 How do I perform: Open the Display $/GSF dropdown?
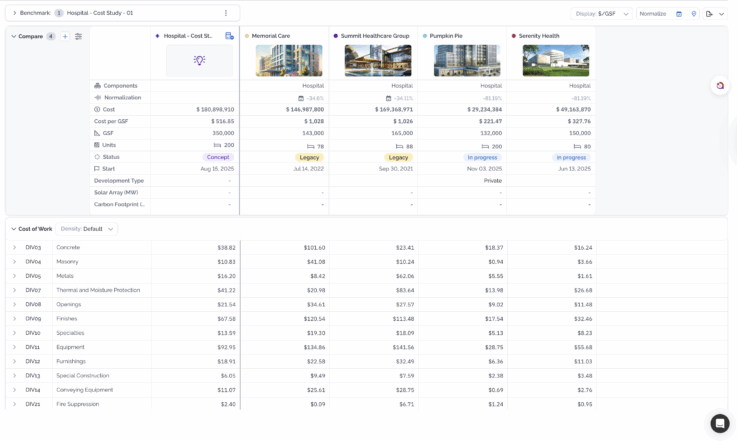pos(602,14)
